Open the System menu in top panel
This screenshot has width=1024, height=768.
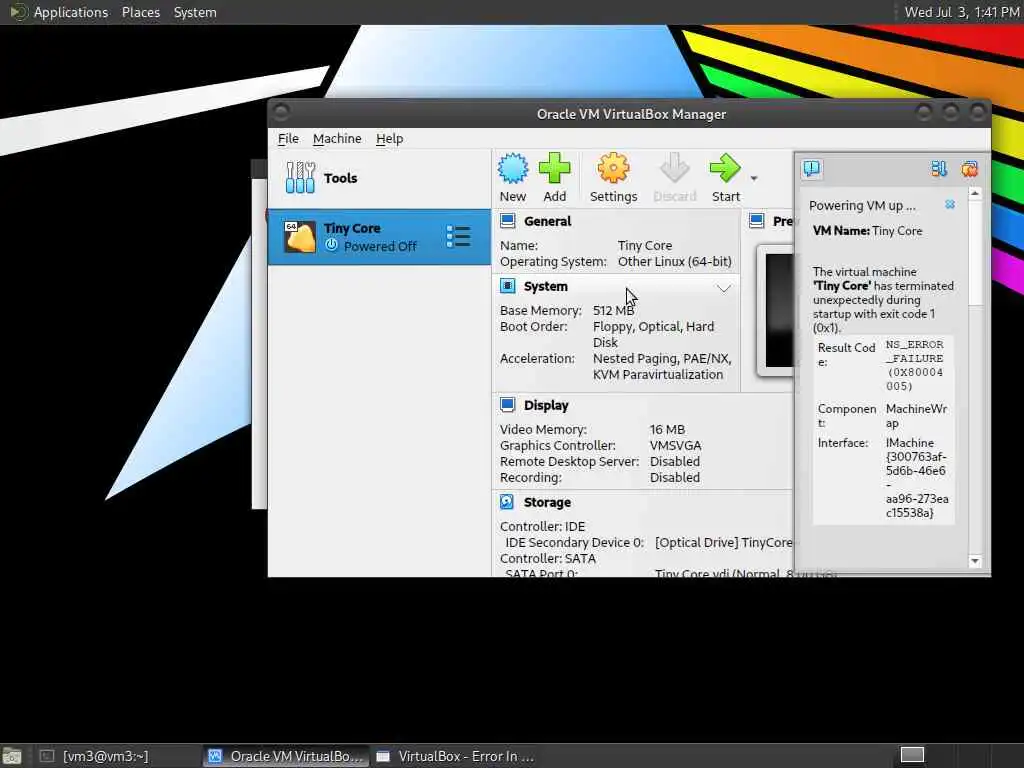click(x=195, y=12)
